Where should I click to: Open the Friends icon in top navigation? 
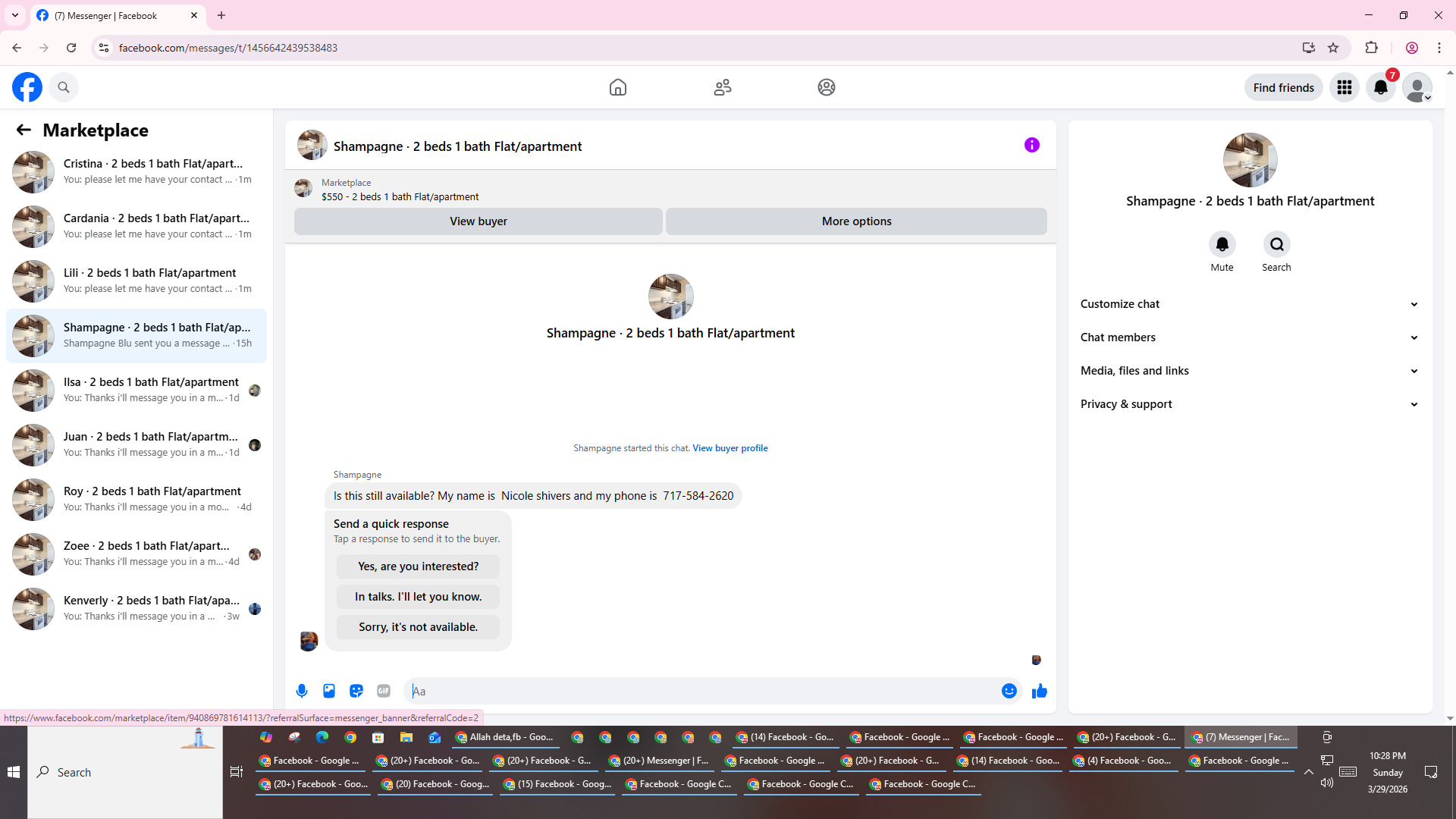tap(723, 87)
